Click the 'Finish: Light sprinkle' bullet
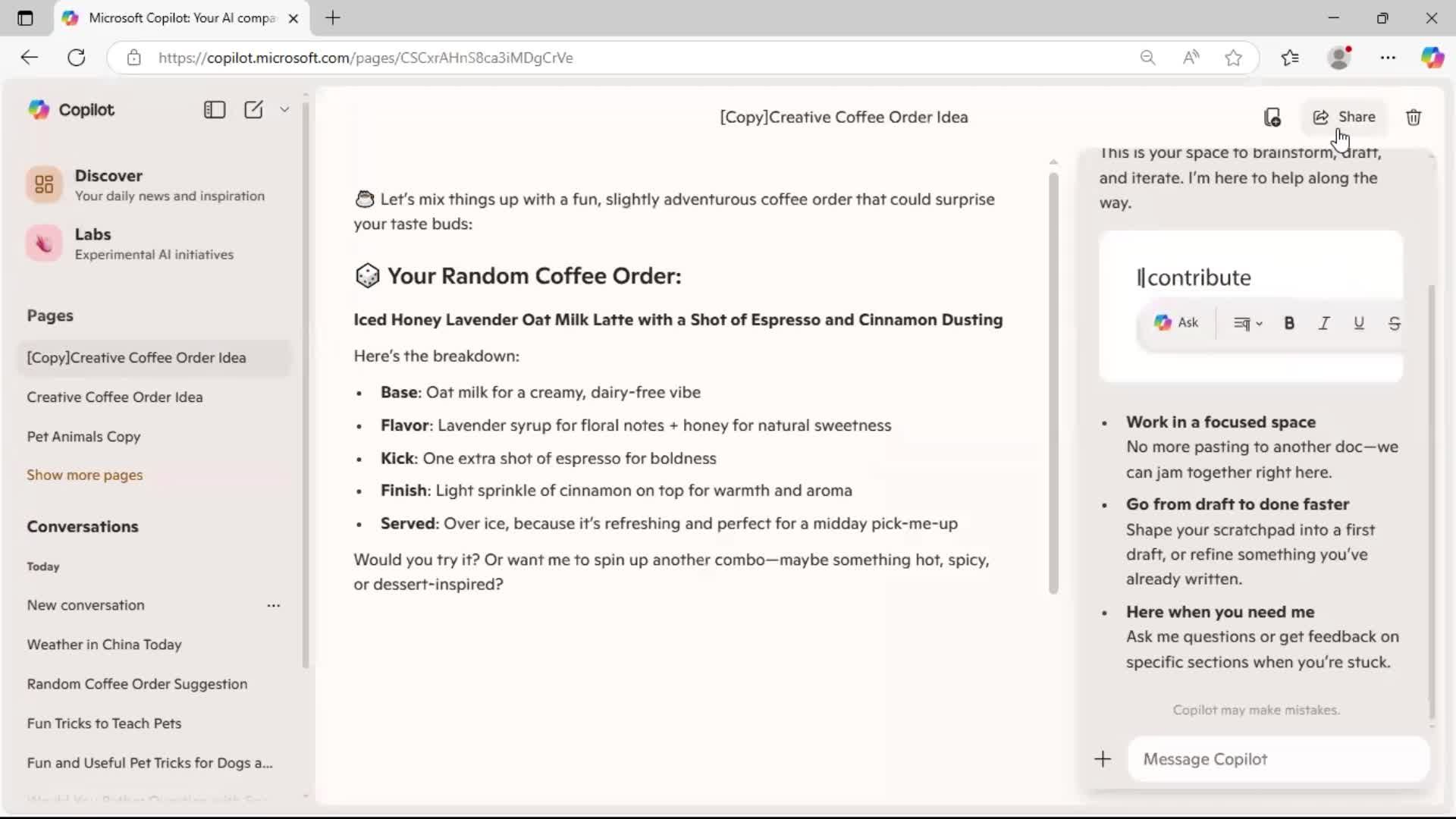Screen dimensions: 1456x819 tap(616, 491)
